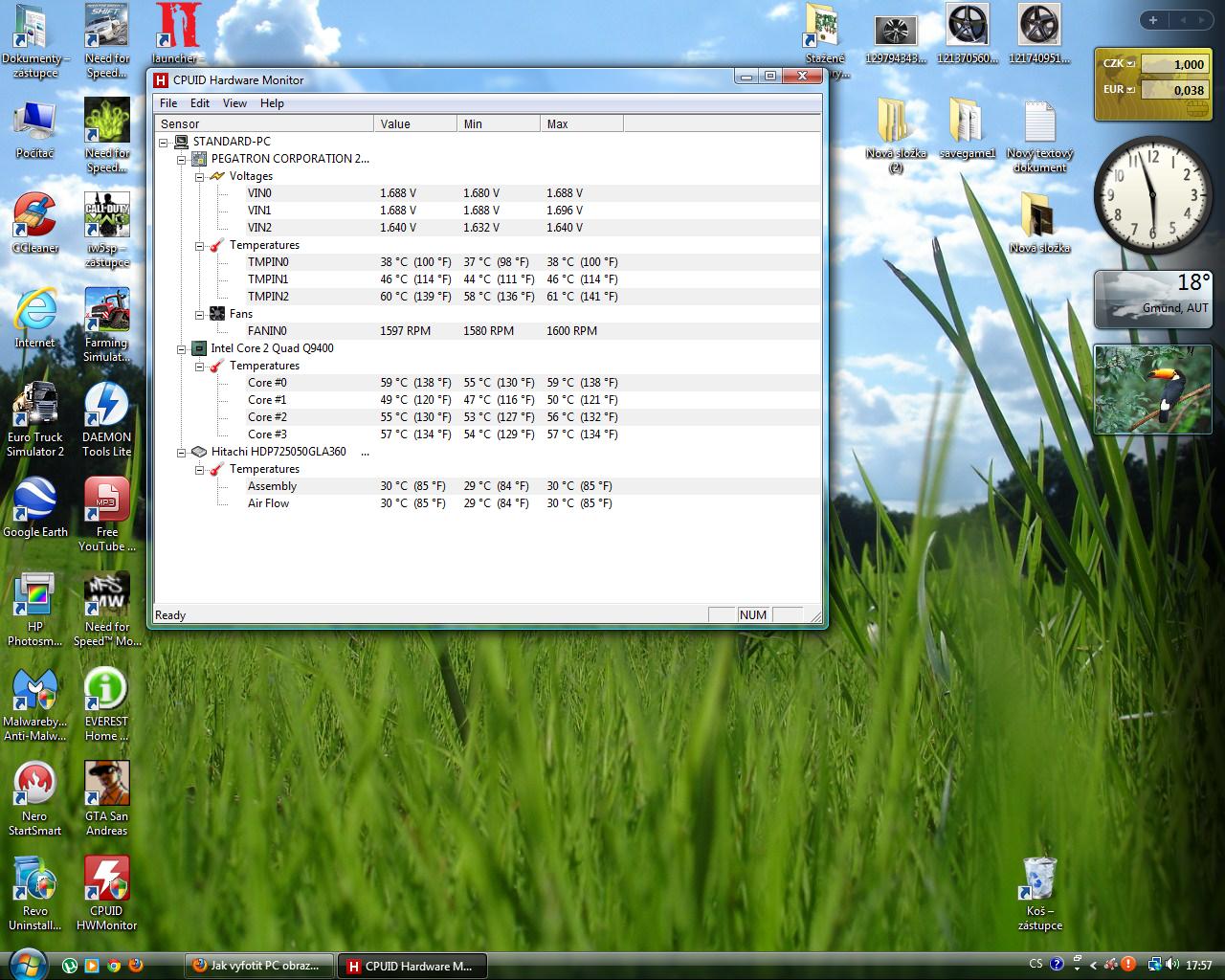Screen dimensions: 1225x980
Task: Collapse the Voltages tree branch
Action: (x=200, y=177)
